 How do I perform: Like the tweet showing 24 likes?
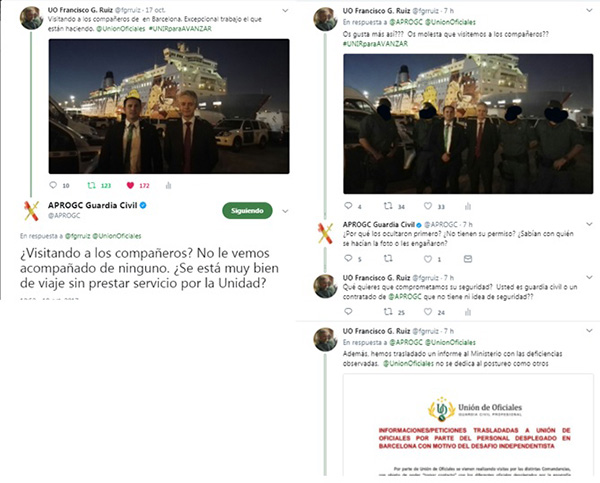point(428,312)
